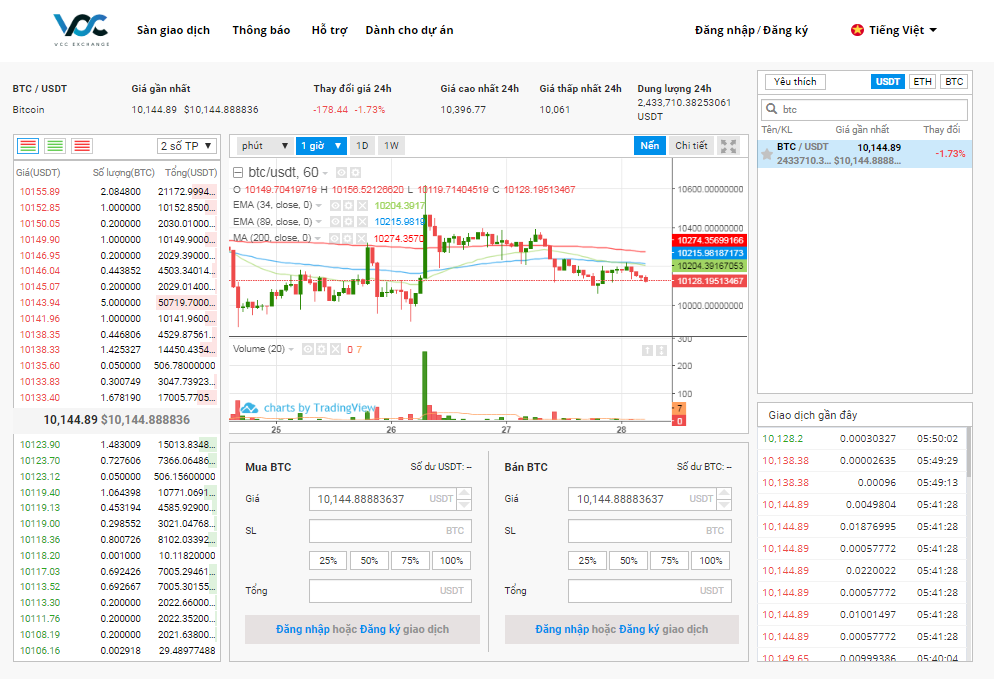Viewport: 994px width, 679px height.
Task: Open Dành cho dự án menu
Action: (410, 30)
